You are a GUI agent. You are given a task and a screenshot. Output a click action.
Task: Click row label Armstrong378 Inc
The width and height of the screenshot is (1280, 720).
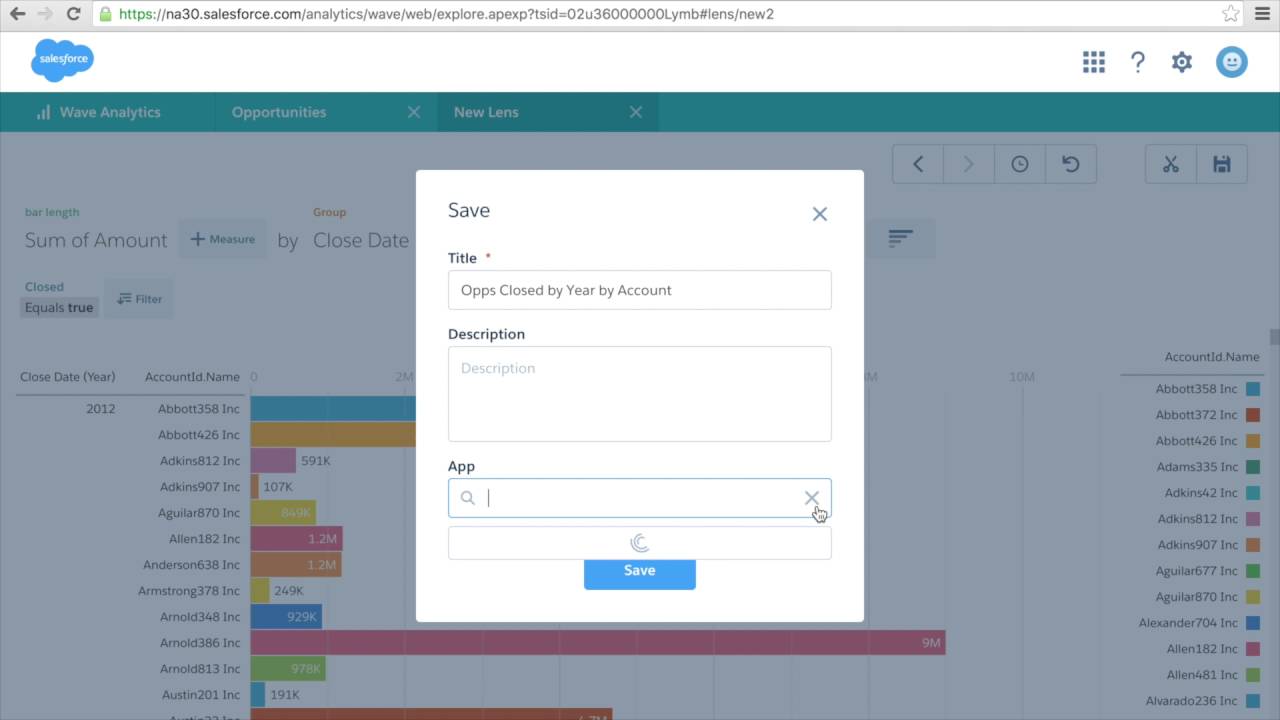(x=189, y=591)
